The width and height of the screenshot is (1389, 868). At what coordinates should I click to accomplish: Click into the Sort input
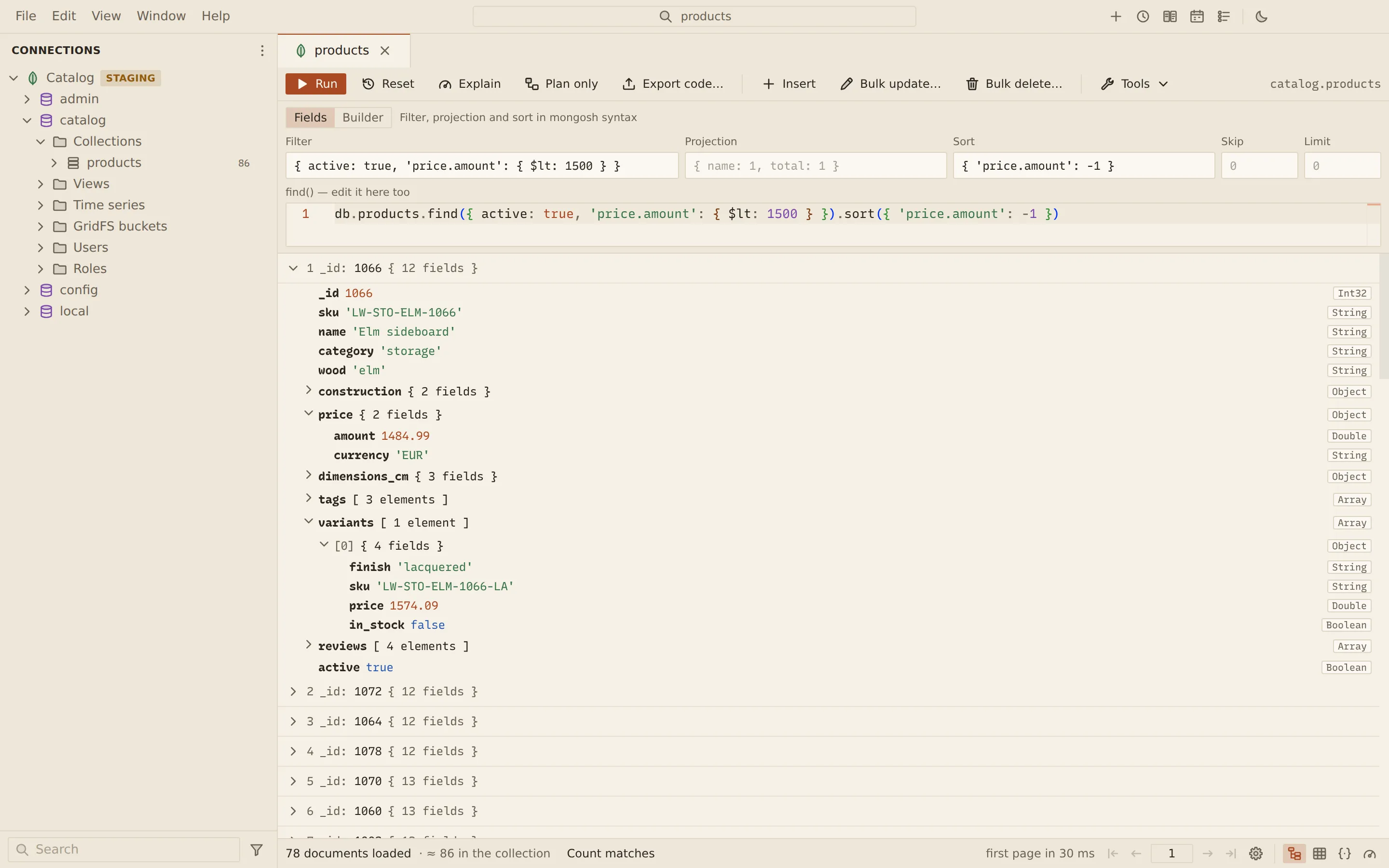tap(1084, 166)
